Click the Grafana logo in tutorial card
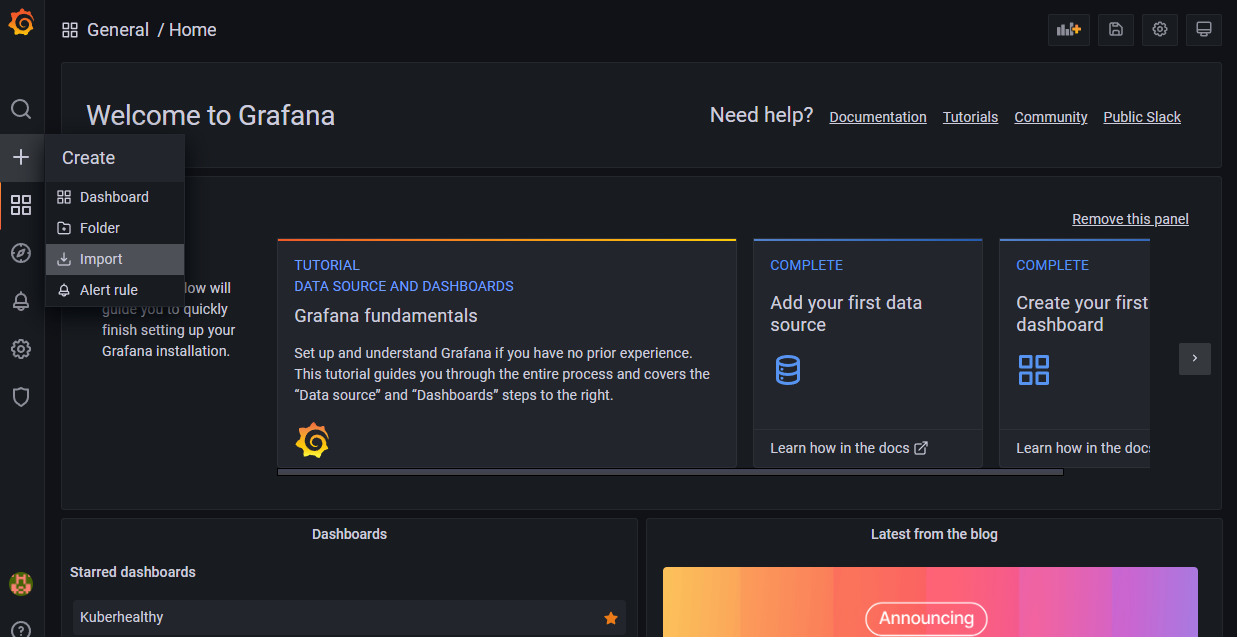The image size is (1237, 637). 312,440
